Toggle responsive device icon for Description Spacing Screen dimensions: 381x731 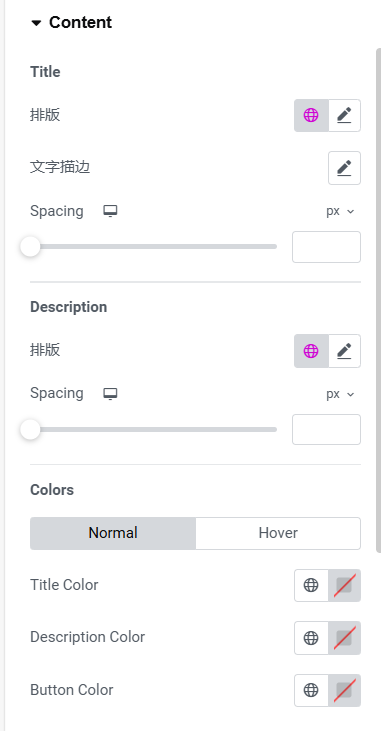pos(110,394)
